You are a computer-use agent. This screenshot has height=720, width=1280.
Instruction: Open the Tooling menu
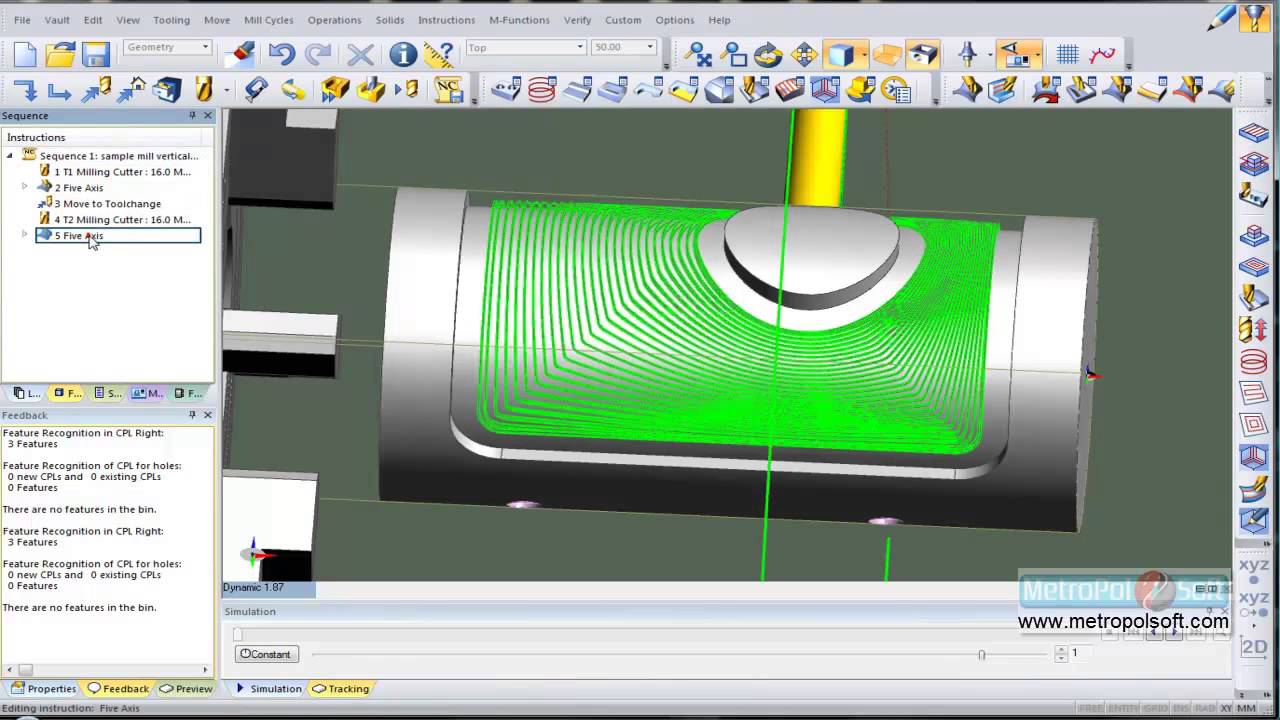click(x=171, y=20)
